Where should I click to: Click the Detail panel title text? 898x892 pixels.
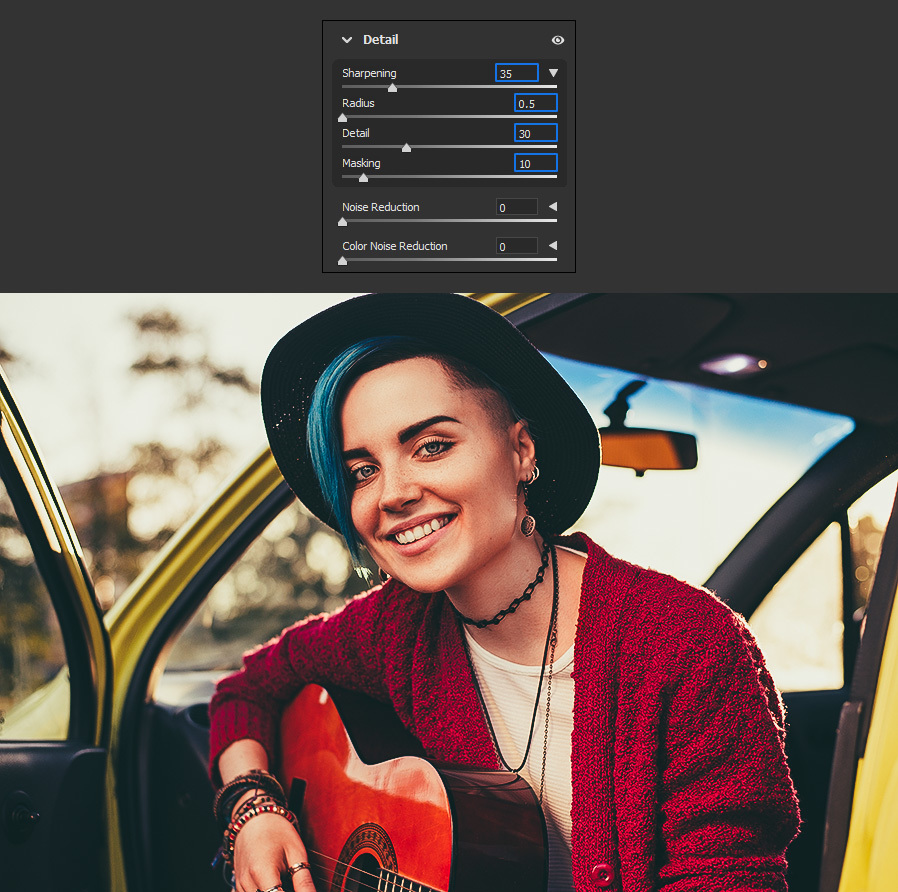380,40
